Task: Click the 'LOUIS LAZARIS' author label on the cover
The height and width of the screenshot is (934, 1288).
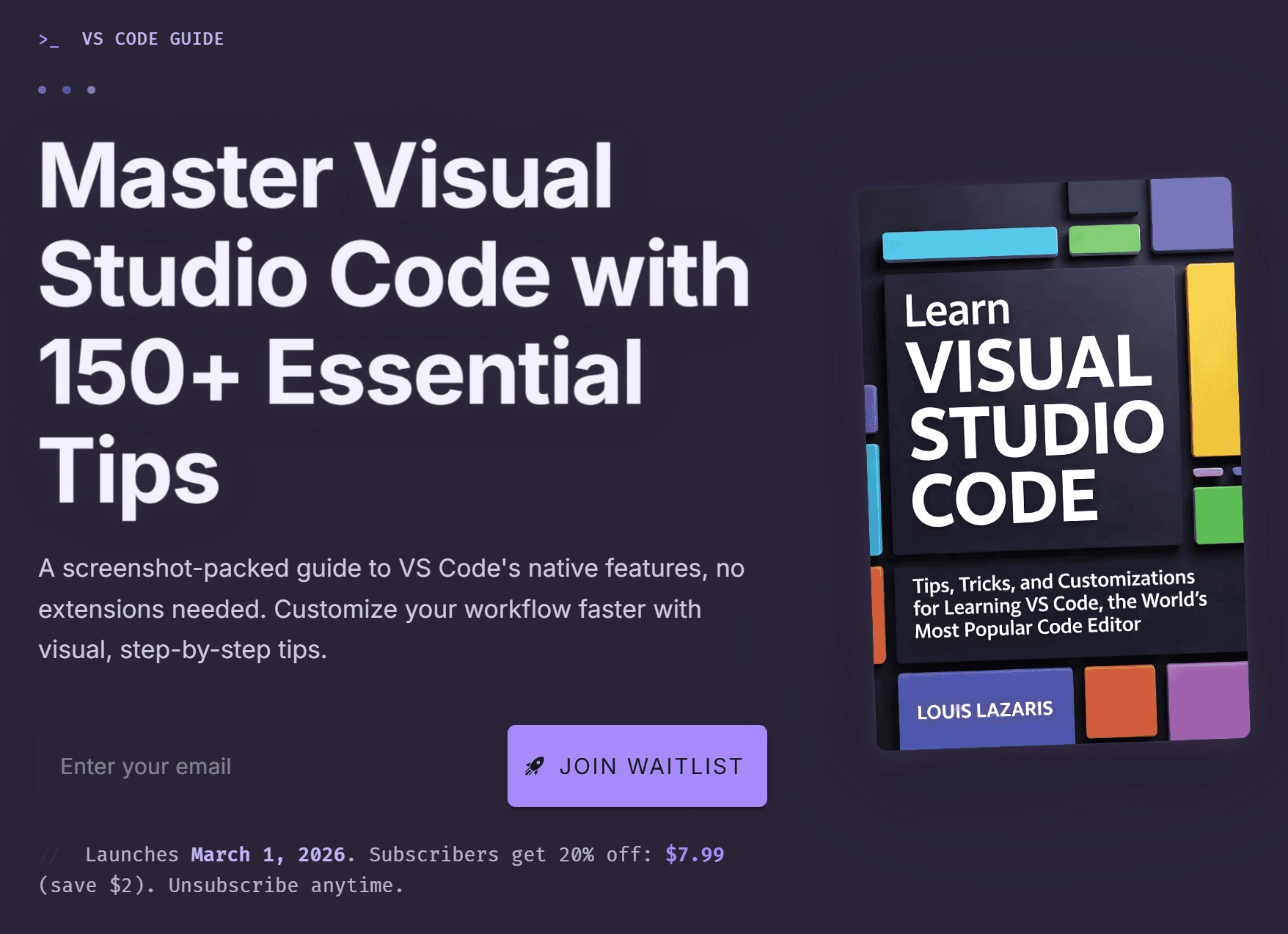Action: (984, 709)
